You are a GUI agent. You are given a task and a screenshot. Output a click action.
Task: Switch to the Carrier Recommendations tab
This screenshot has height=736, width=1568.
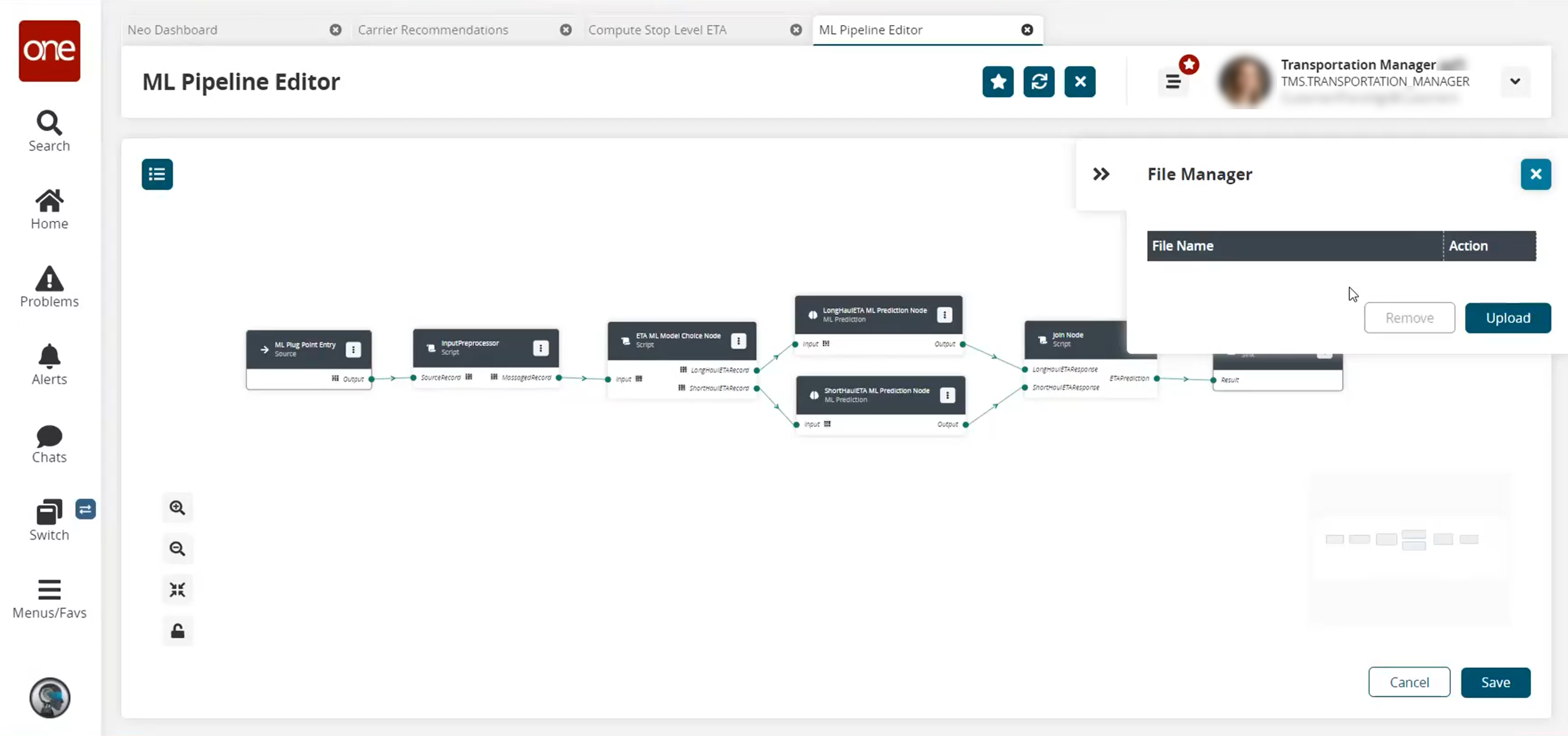pyautogui.click(x=433, y=29)
